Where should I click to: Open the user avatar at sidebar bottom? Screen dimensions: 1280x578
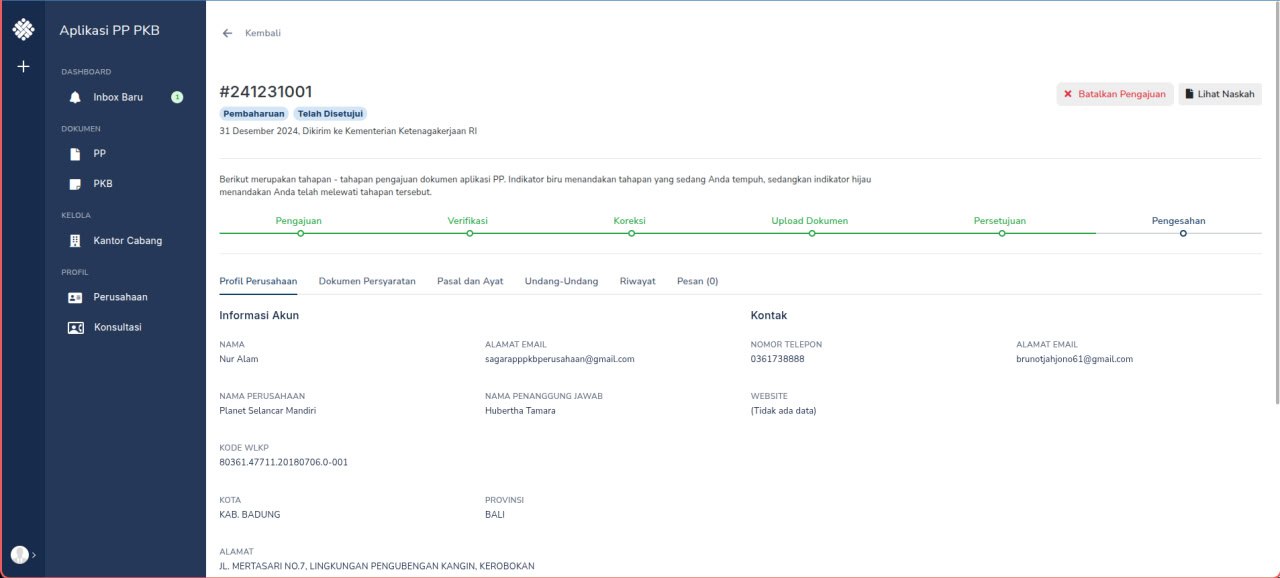pyautogui.click(x=19, y=554)
